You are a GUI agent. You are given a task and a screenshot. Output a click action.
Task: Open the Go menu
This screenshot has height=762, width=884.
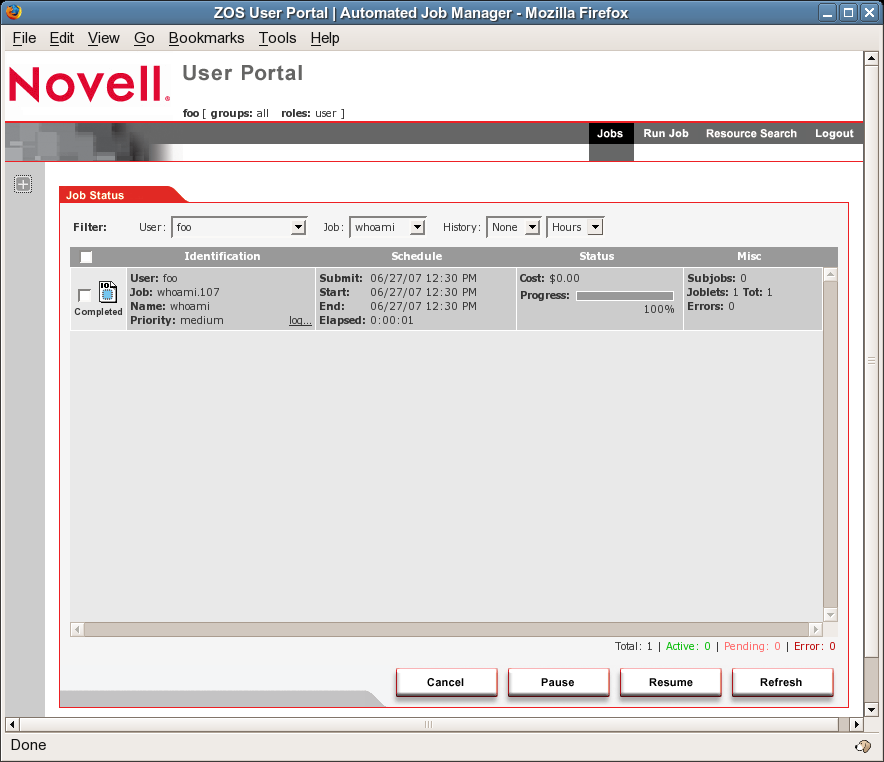pos(144,38)
